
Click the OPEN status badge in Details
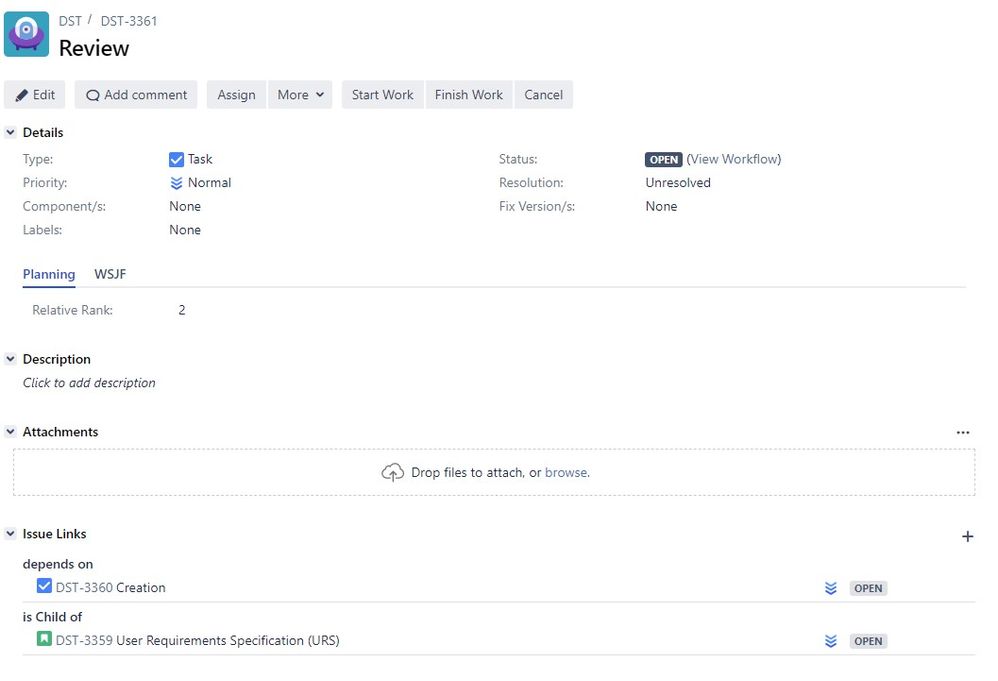pos(663,160)
